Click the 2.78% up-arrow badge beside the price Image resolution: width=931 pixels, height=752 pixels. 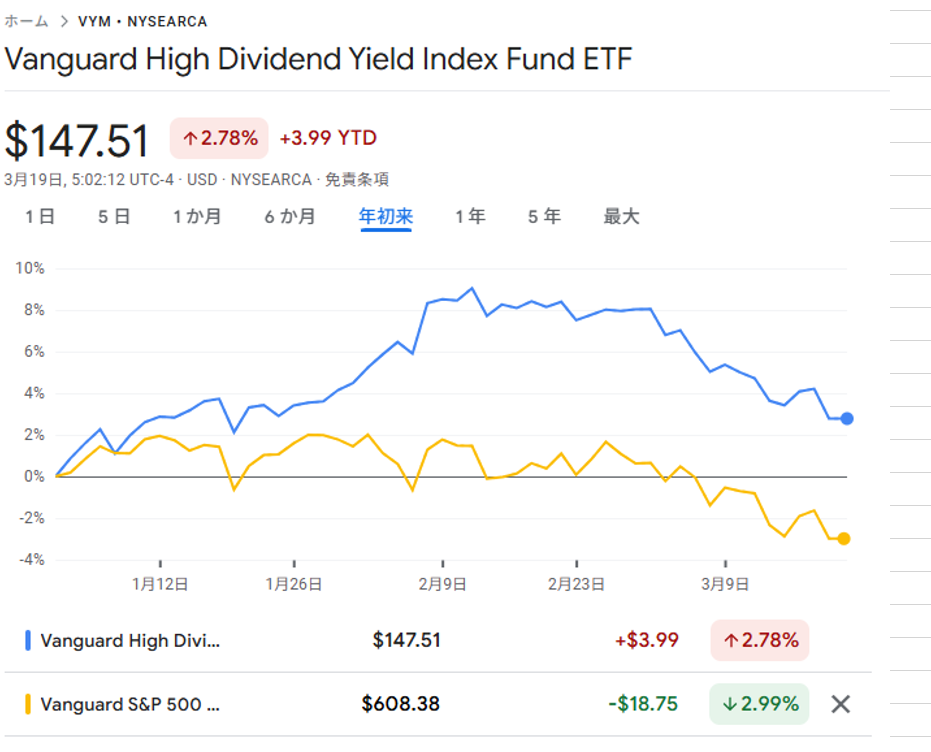219,138
